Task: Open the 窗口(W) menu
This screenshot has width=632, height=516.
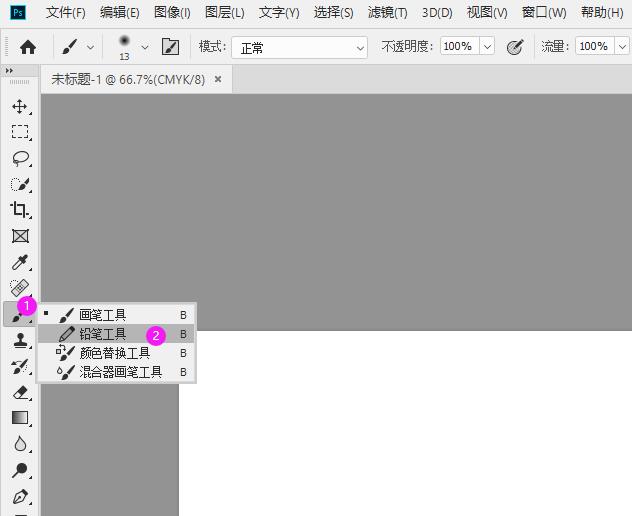Action: click(544, 12)
